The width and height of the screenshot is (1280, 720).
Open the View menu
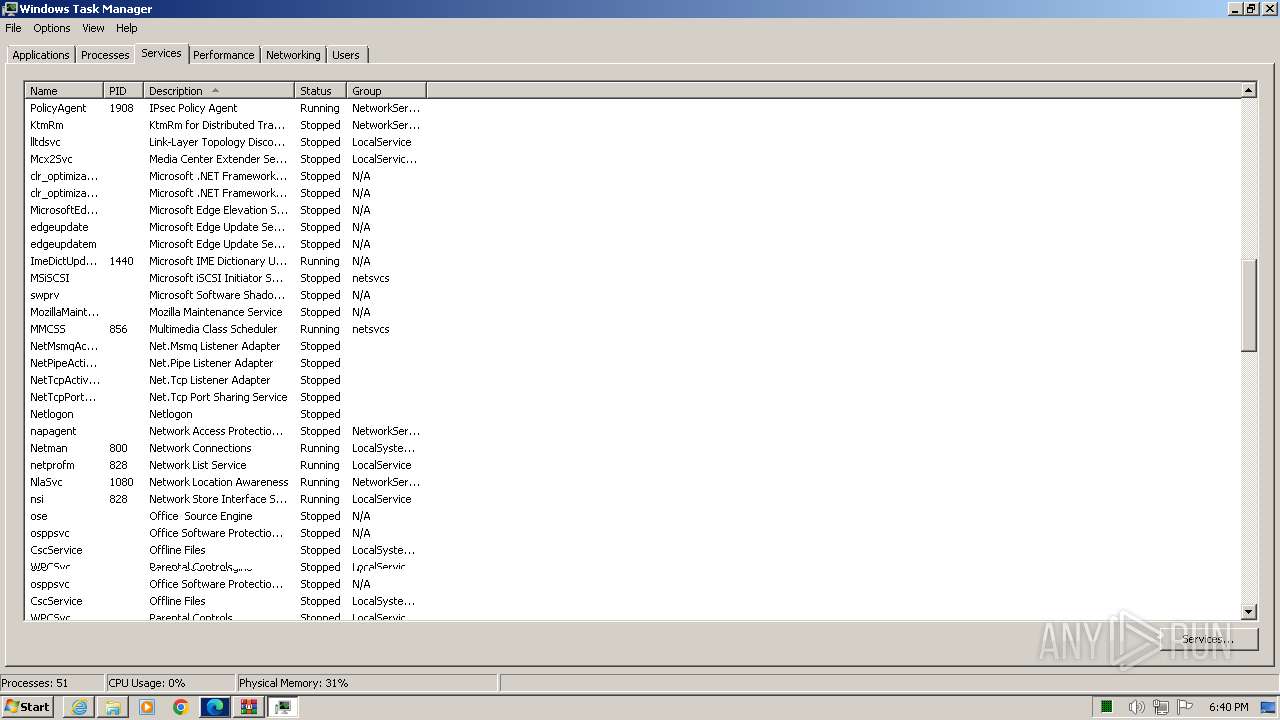93,28
